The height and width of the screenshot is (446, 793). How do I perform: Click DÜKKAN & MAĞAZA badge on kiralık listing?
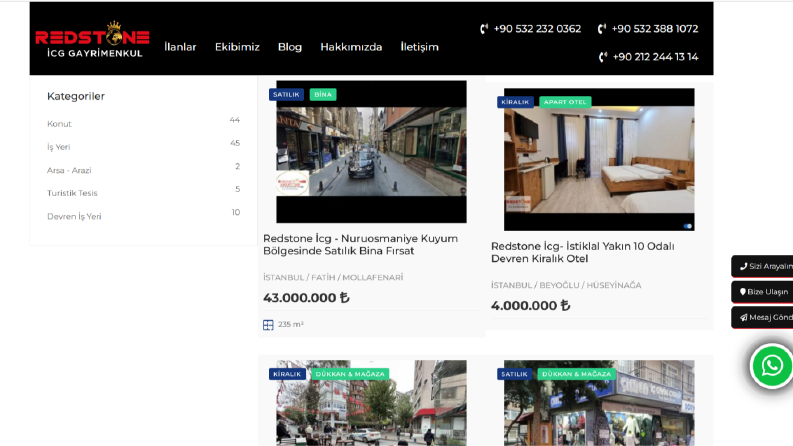(350, 374)
